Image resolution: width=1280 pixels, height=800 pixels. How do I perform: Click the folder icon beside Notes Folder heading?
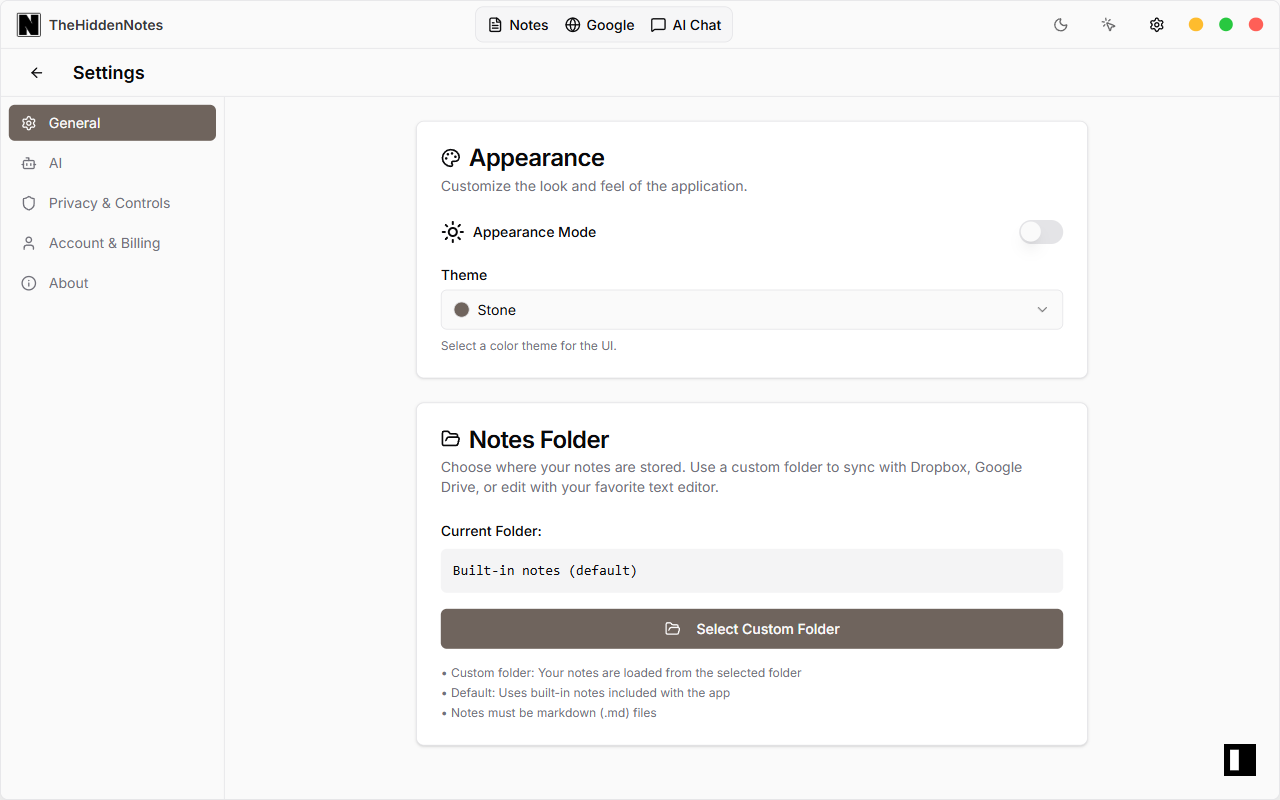pyautogui.click(x=450, y=438)
